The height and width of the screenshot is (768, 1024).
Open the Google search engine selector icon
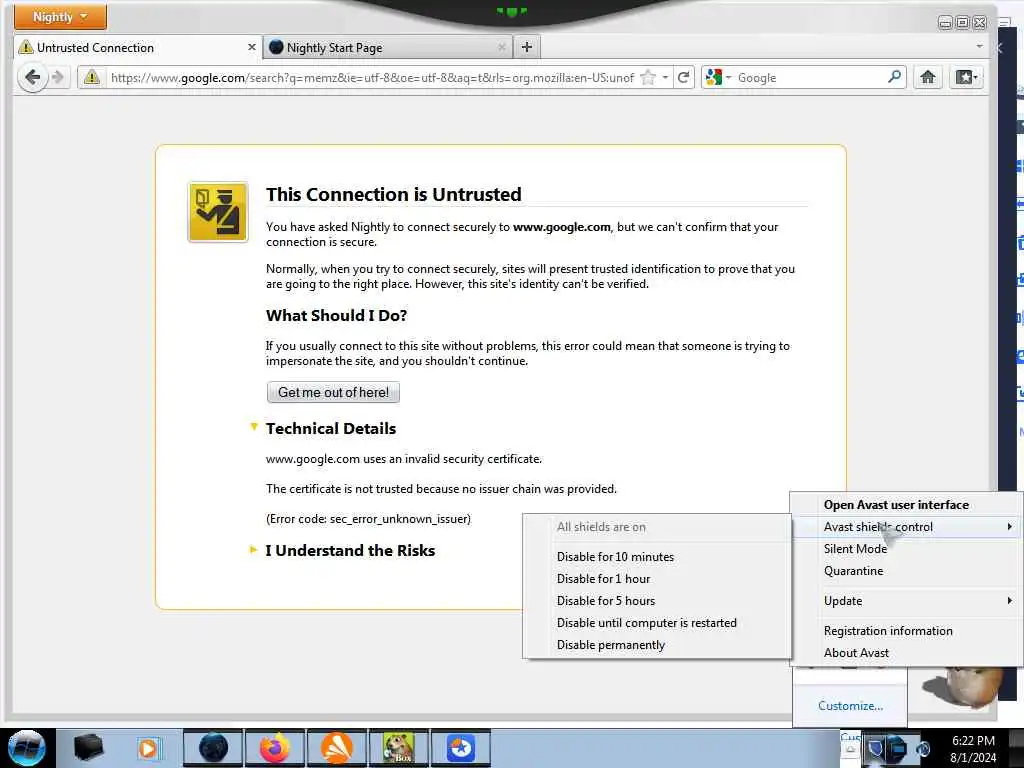pyautogui.click(x=718, y=78)
